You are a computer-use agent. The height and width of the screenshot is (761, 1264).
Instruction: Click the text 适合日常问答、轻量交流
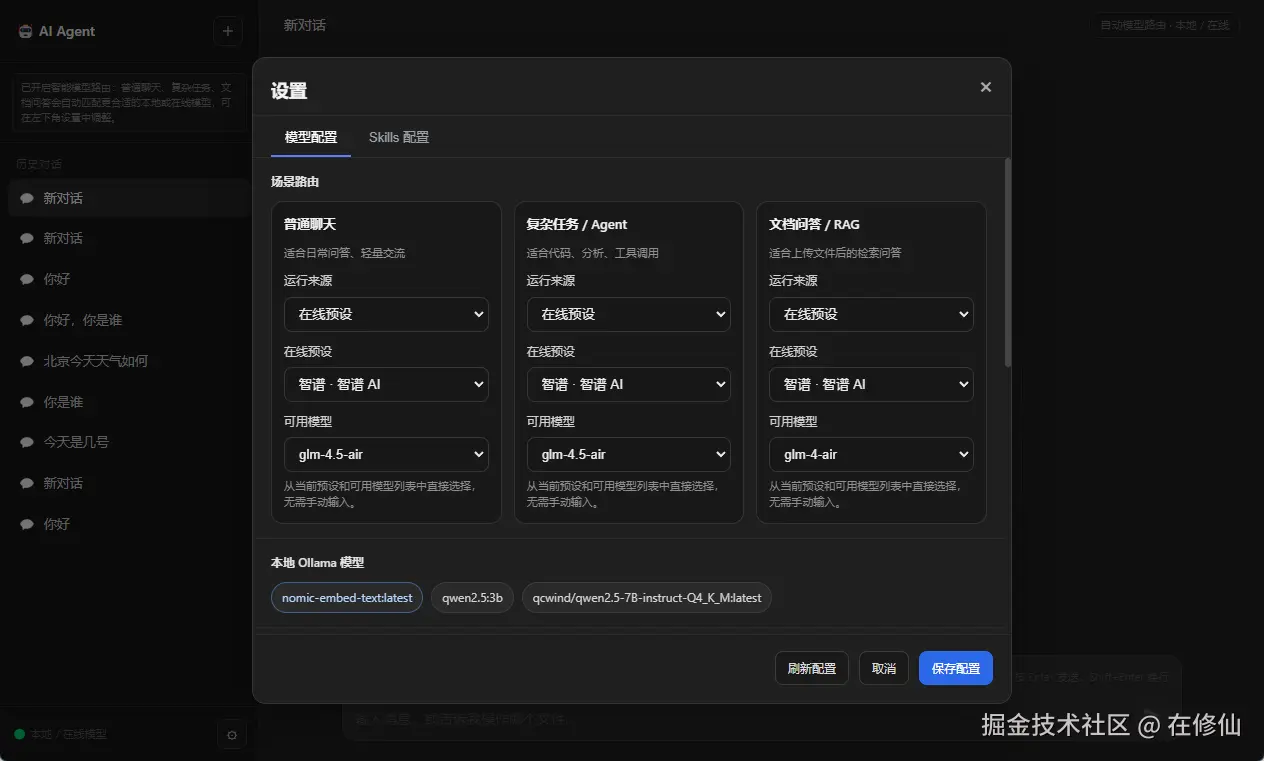[345, 253]
